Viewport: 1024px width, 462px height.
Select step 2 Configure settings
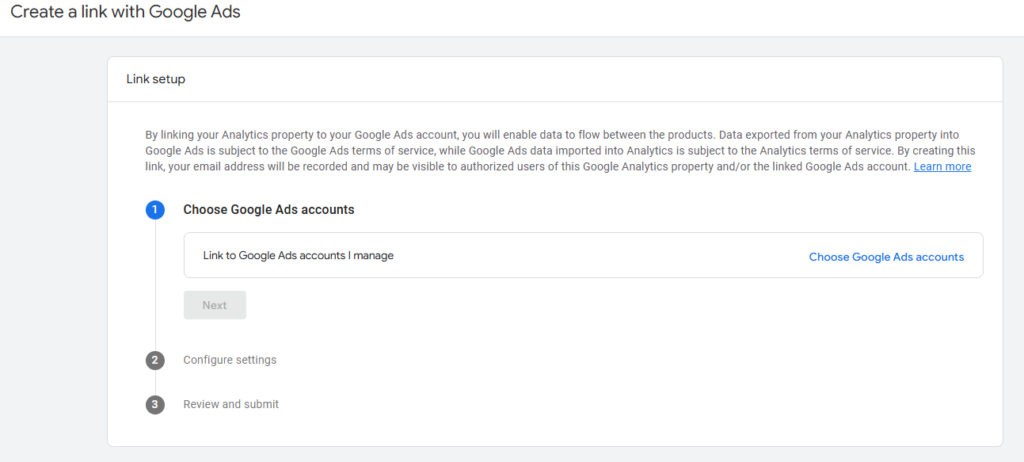click(x=230, y=360)
